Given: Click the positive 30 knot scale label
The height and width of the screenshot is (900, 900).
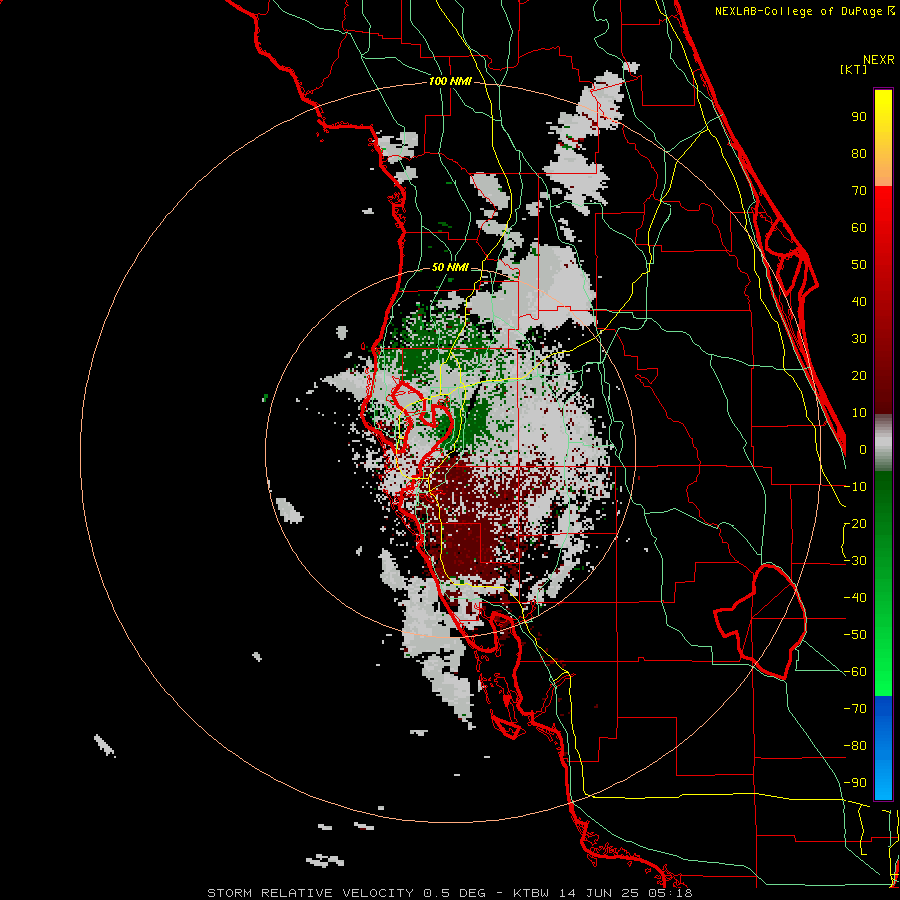Looking at the screenshot, I should point(859,339).
